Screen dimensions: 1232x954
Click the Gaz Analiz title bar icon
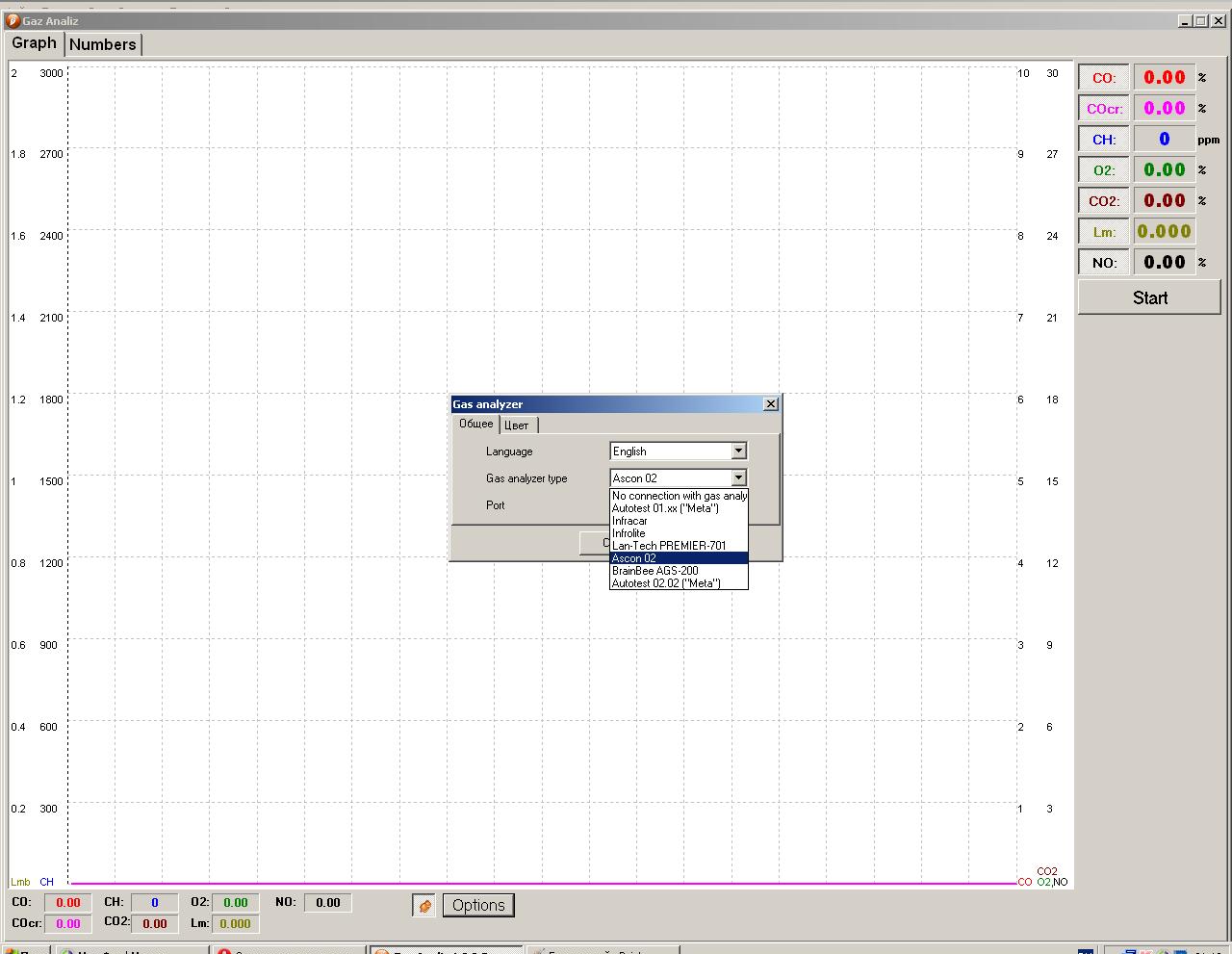pos(13,20)
